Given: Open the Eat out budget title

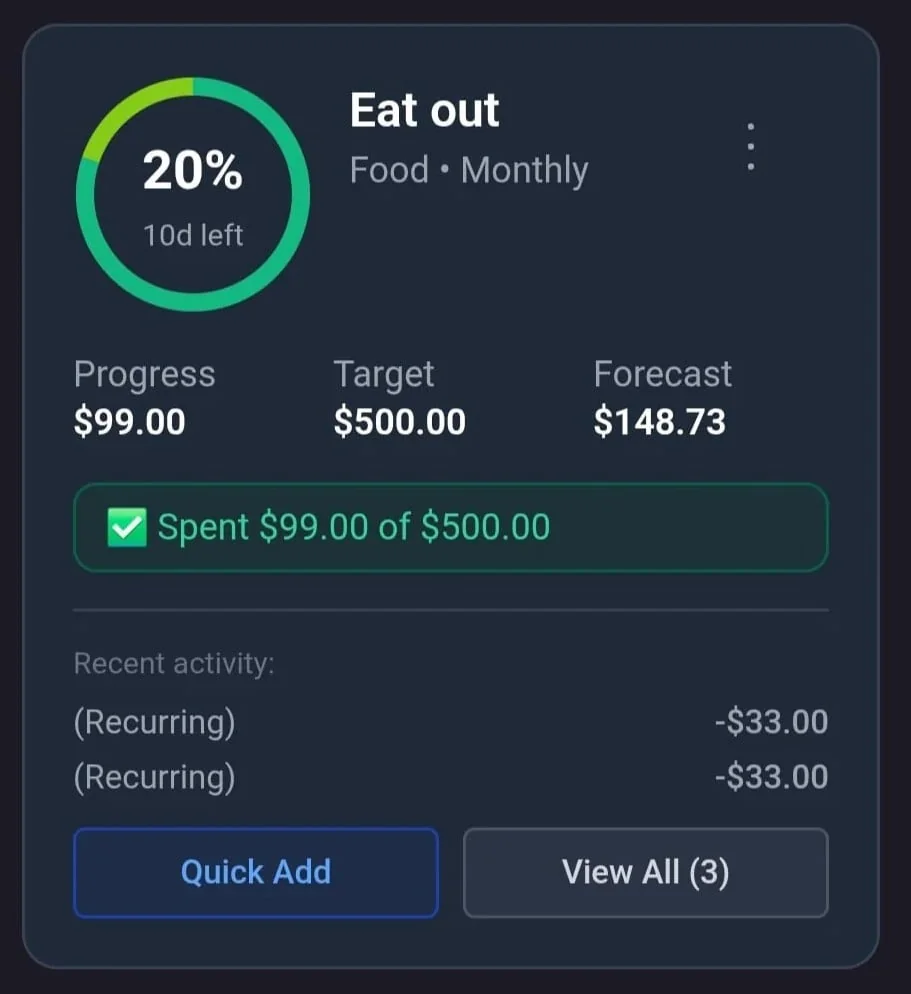Looking at the screenshot, I should pos(424,110).
